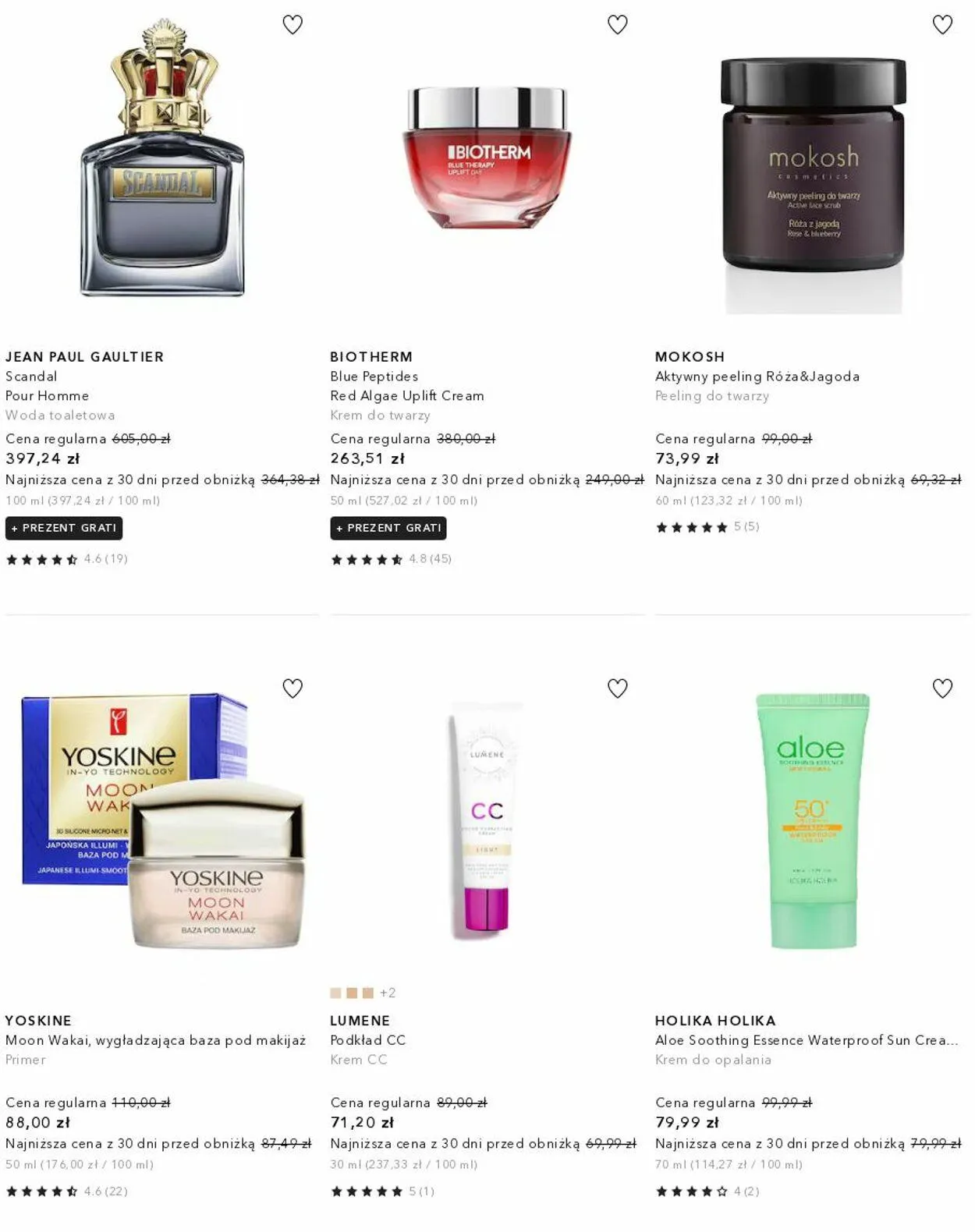The image size is (975, 1232).
Task: Click Prezent Gratis badge under Biotherm cream
Action: click(388, 528)
